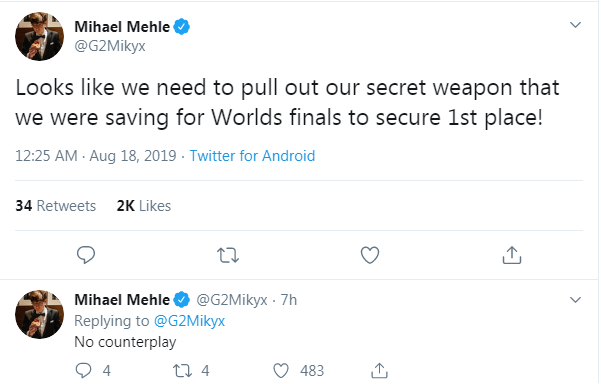Open the Twitter for Android link

(252, 156)
